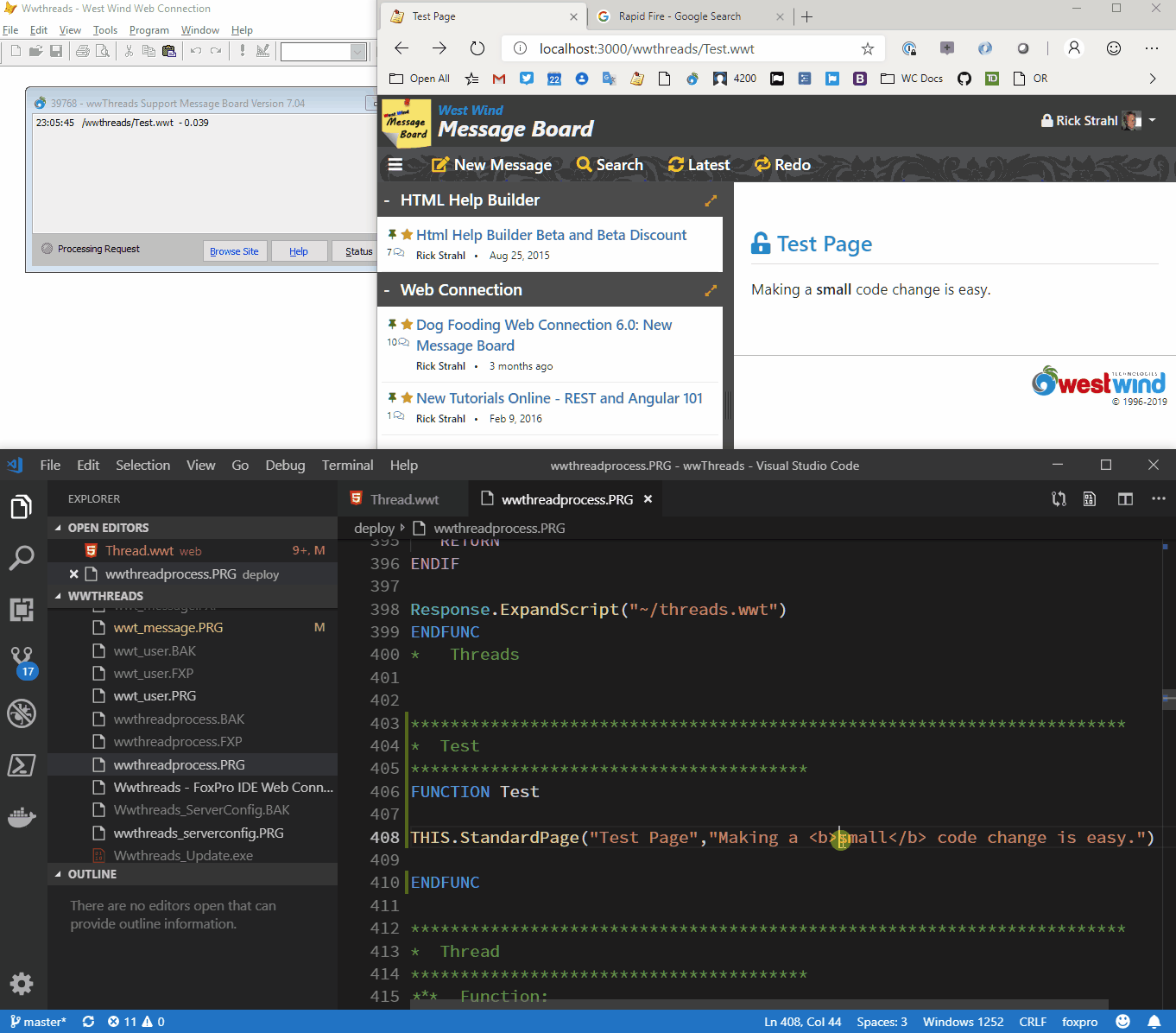This screenshot has height=1033, width=1176.
Task: Select the Explorer icon in VS Code
Action: point(22,507)
